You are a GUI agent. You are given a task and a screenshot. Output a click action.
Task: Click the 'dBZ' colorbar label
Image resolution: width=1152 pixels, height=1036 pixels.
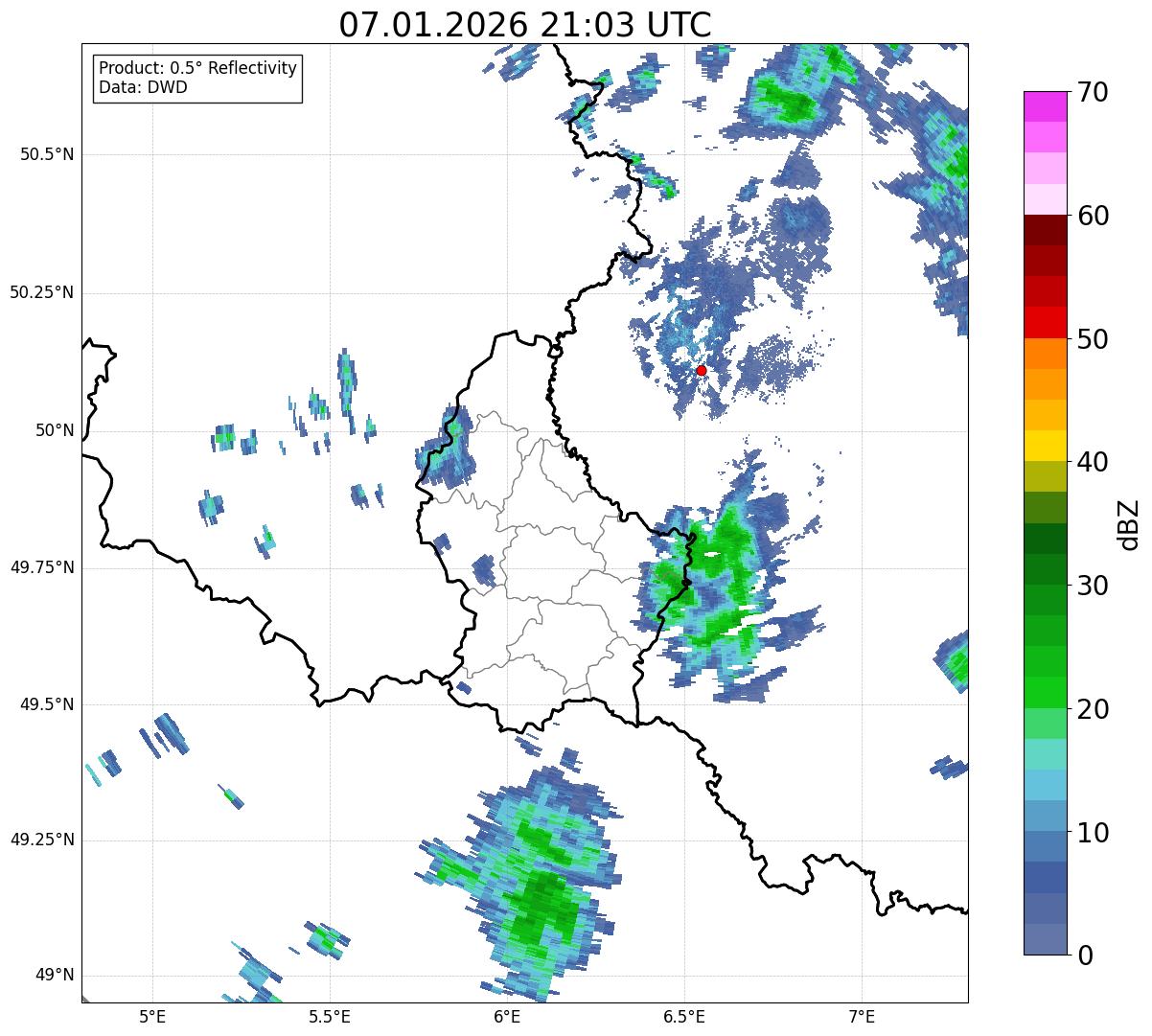coord(1128,523)
